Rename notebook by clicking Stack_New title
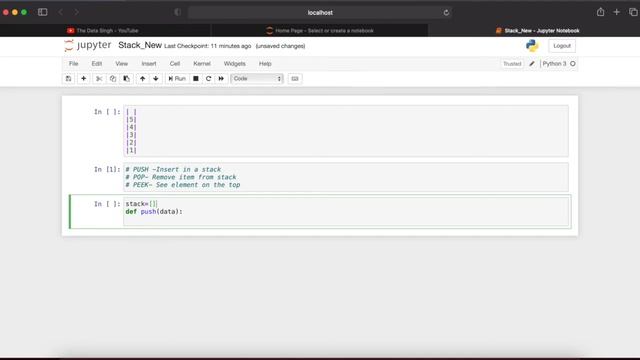This screenshot has height=360, width=640. point(140,45)
